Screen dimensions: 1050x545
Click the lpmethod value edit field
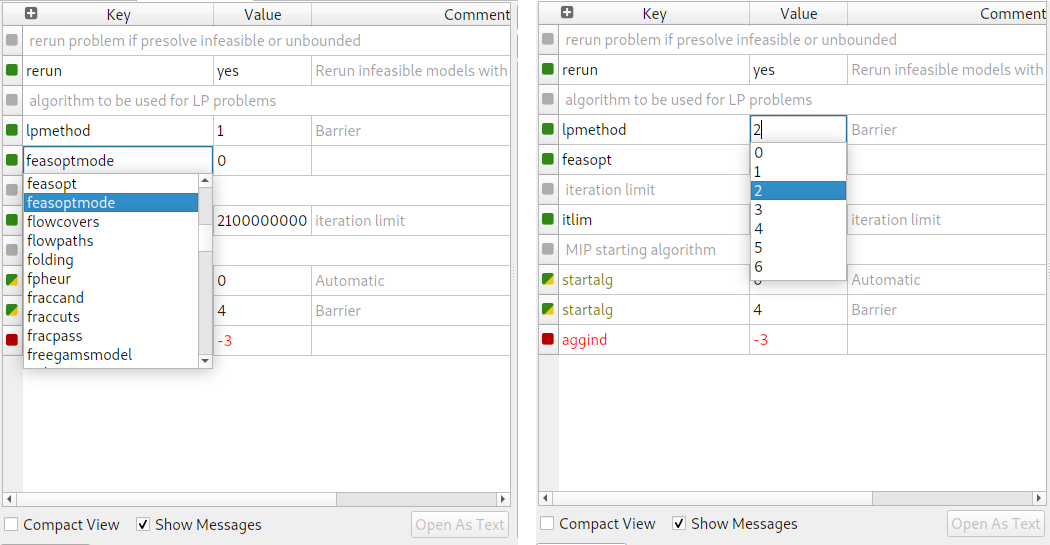798,130
